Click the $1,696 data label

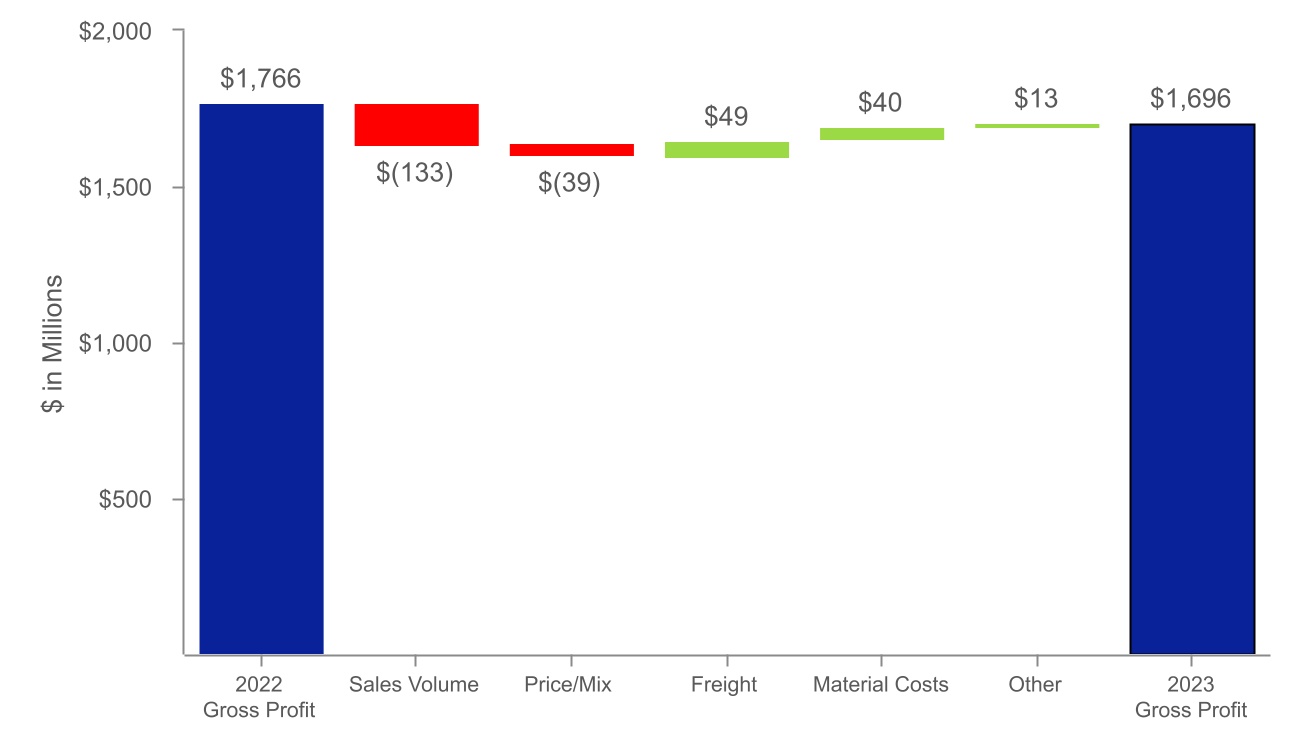point(1190,99)
